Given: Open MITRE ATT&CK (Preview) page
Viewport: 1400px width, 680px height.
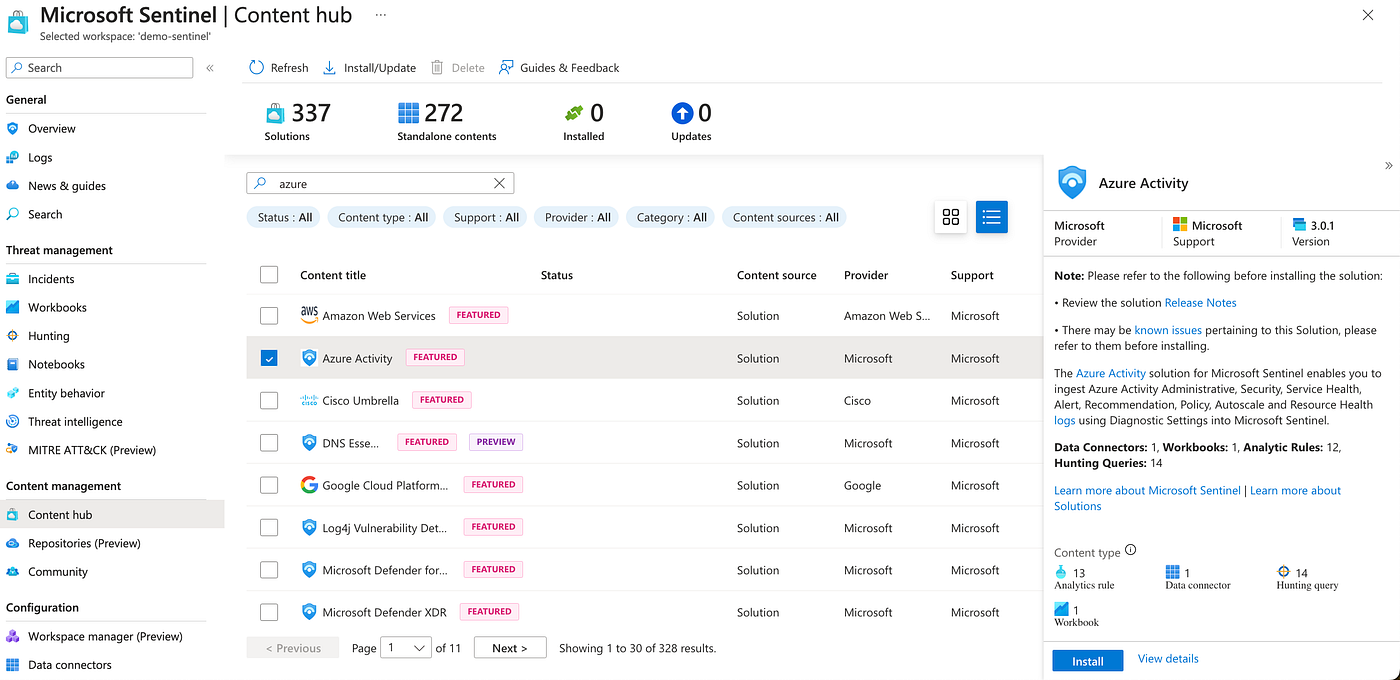Looking at the screenshot, I should [x=92, y=450].
